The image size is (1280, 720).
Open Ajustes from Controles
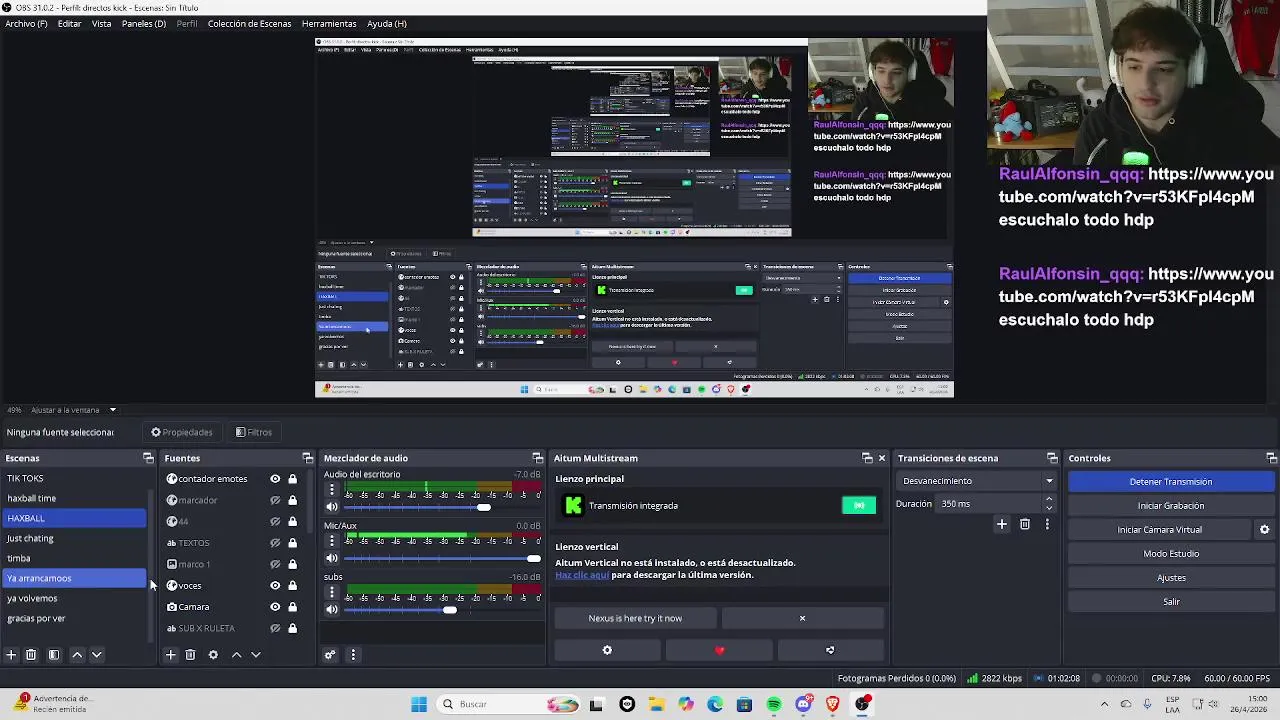(1171, 578)
